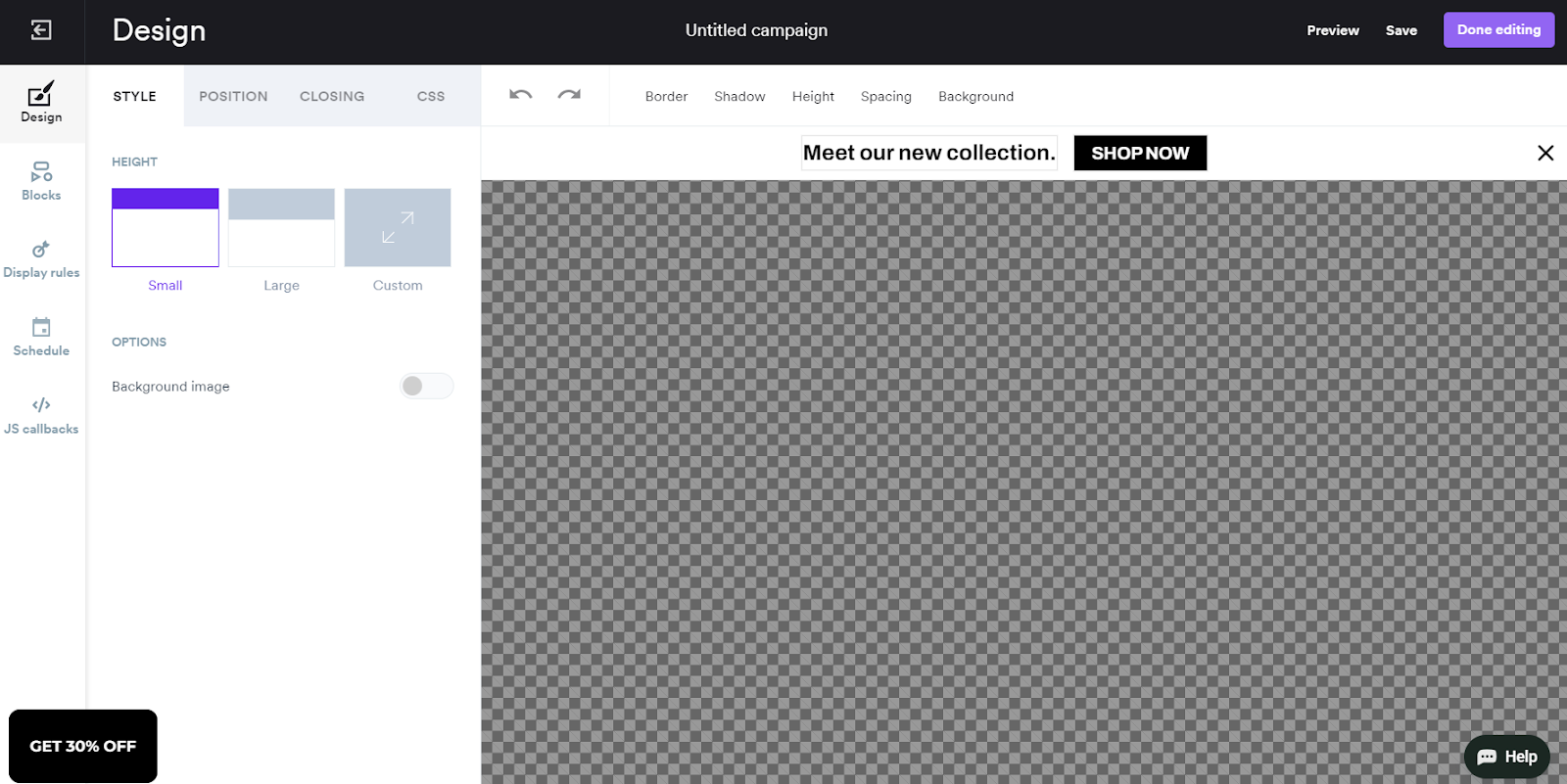Select the Small height option
The width and height of the screenshot is (1567, 784).
coord(166,228)
